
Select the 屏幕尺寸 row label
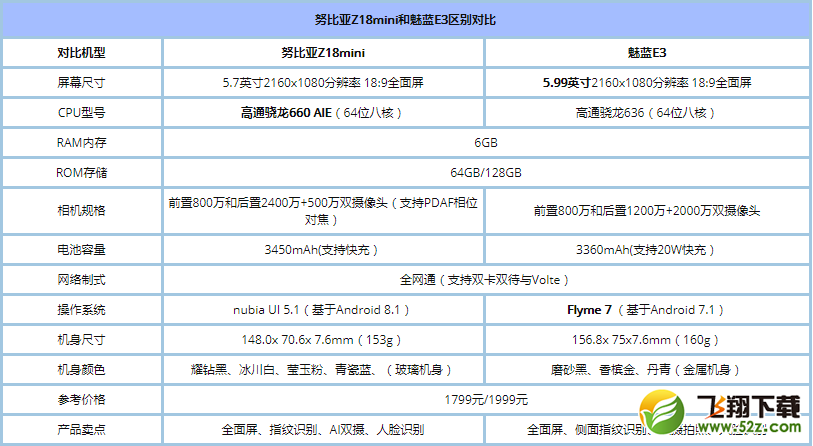point(82,82)
